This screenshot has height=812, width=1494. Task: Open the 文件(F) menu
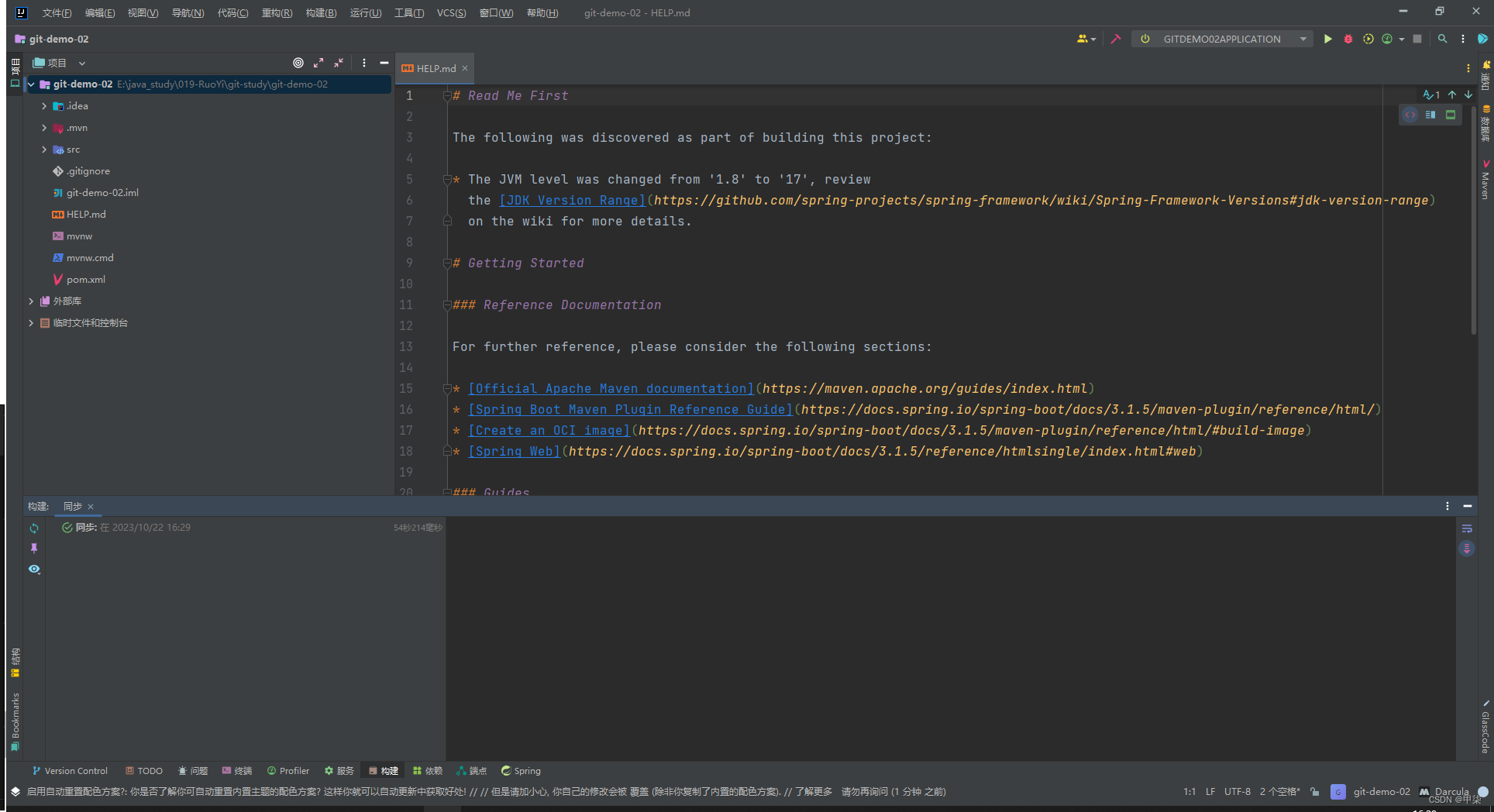57,13
